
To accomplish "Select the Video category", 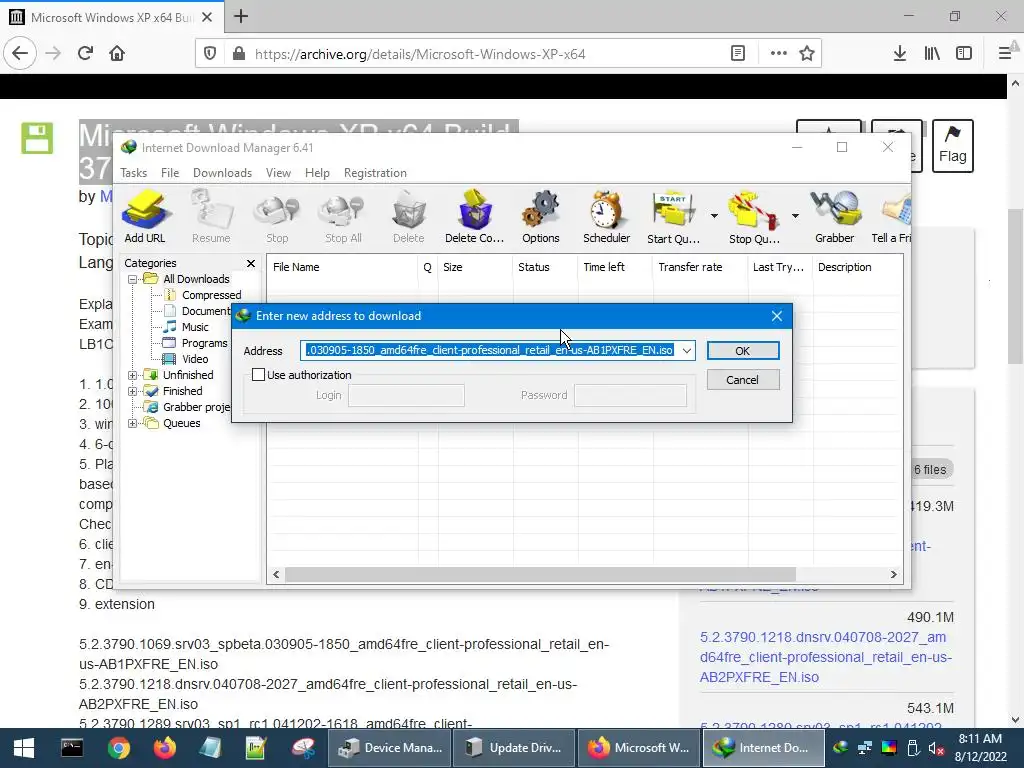I will pos(186,359).
